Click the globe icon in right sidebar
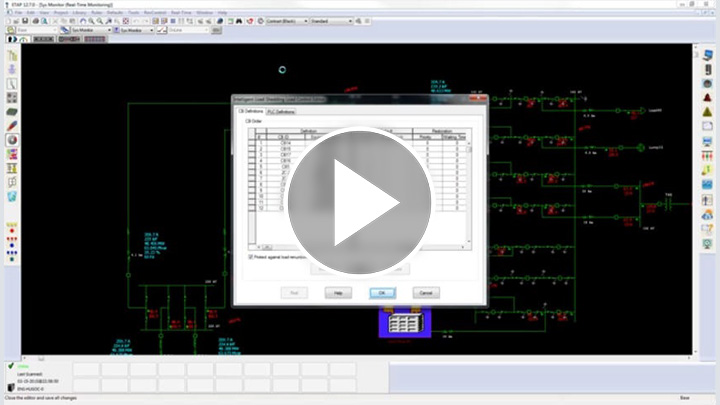Viewport: 720px width, 405px height. point(707,84)
